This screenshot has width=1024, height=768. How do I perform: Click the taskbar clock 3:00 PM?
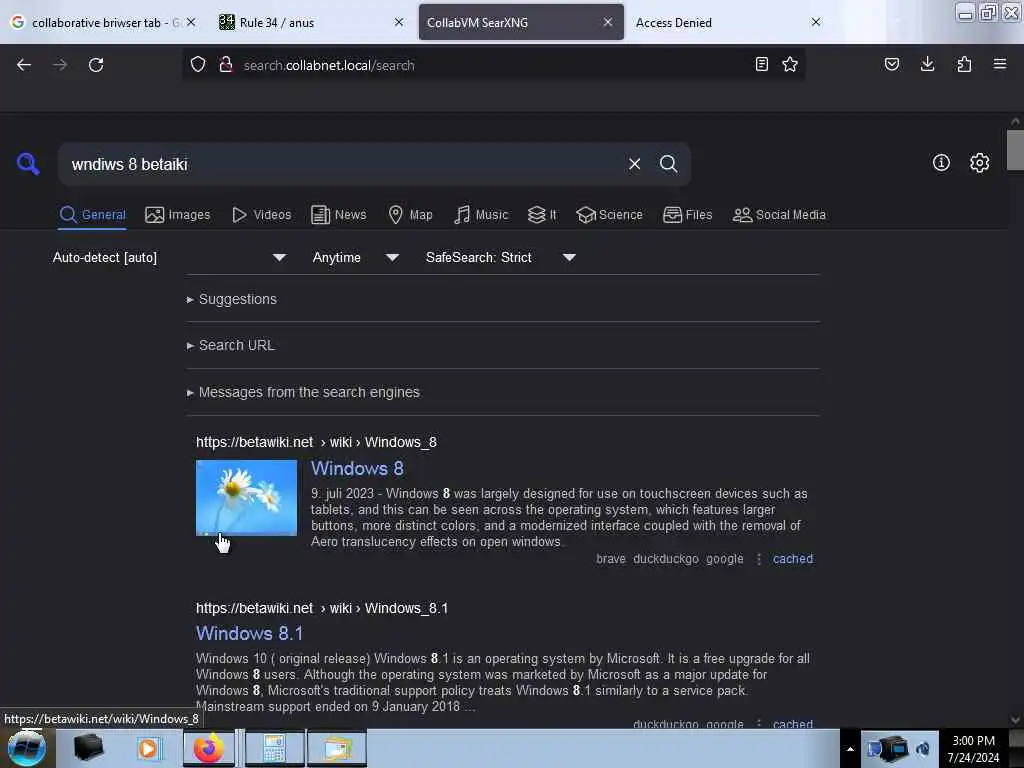pyautogui.click(x=973, y=749)
